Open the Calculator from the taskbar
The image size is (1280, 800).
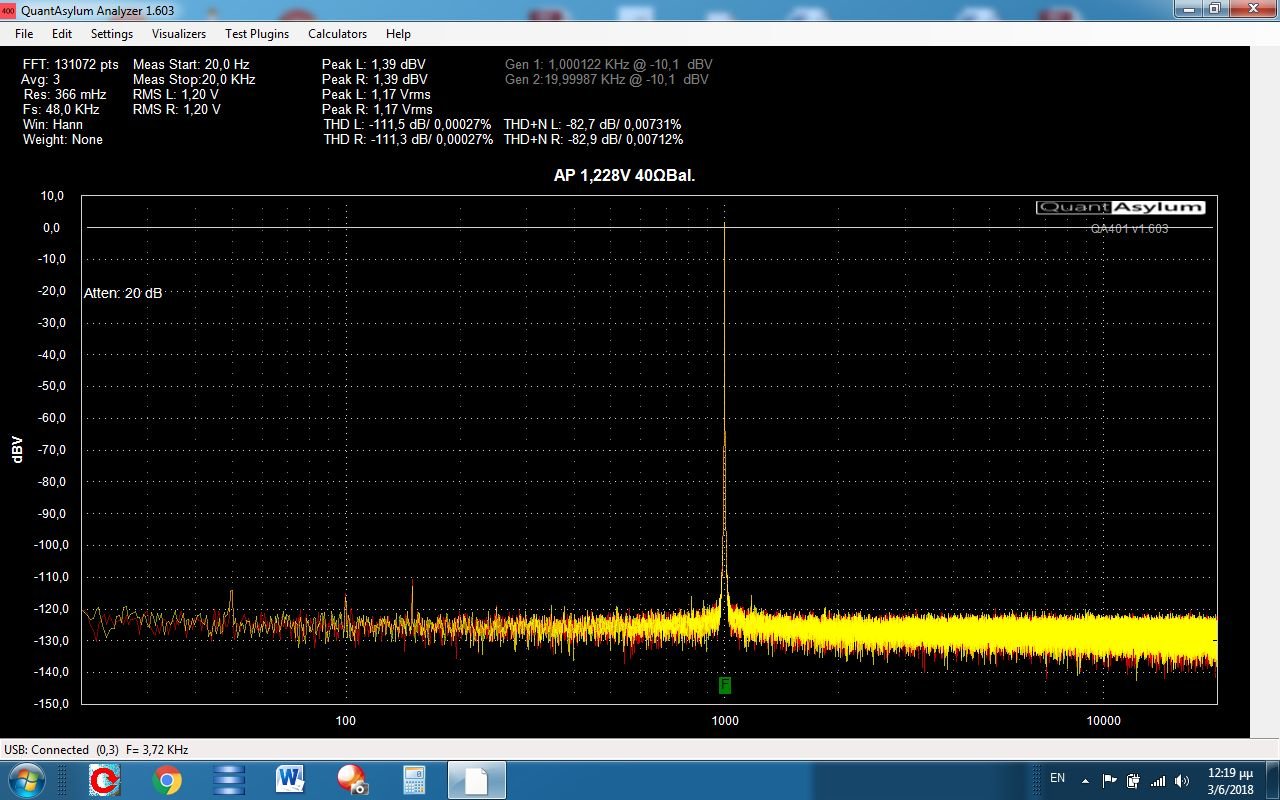(x=413, y=779)
